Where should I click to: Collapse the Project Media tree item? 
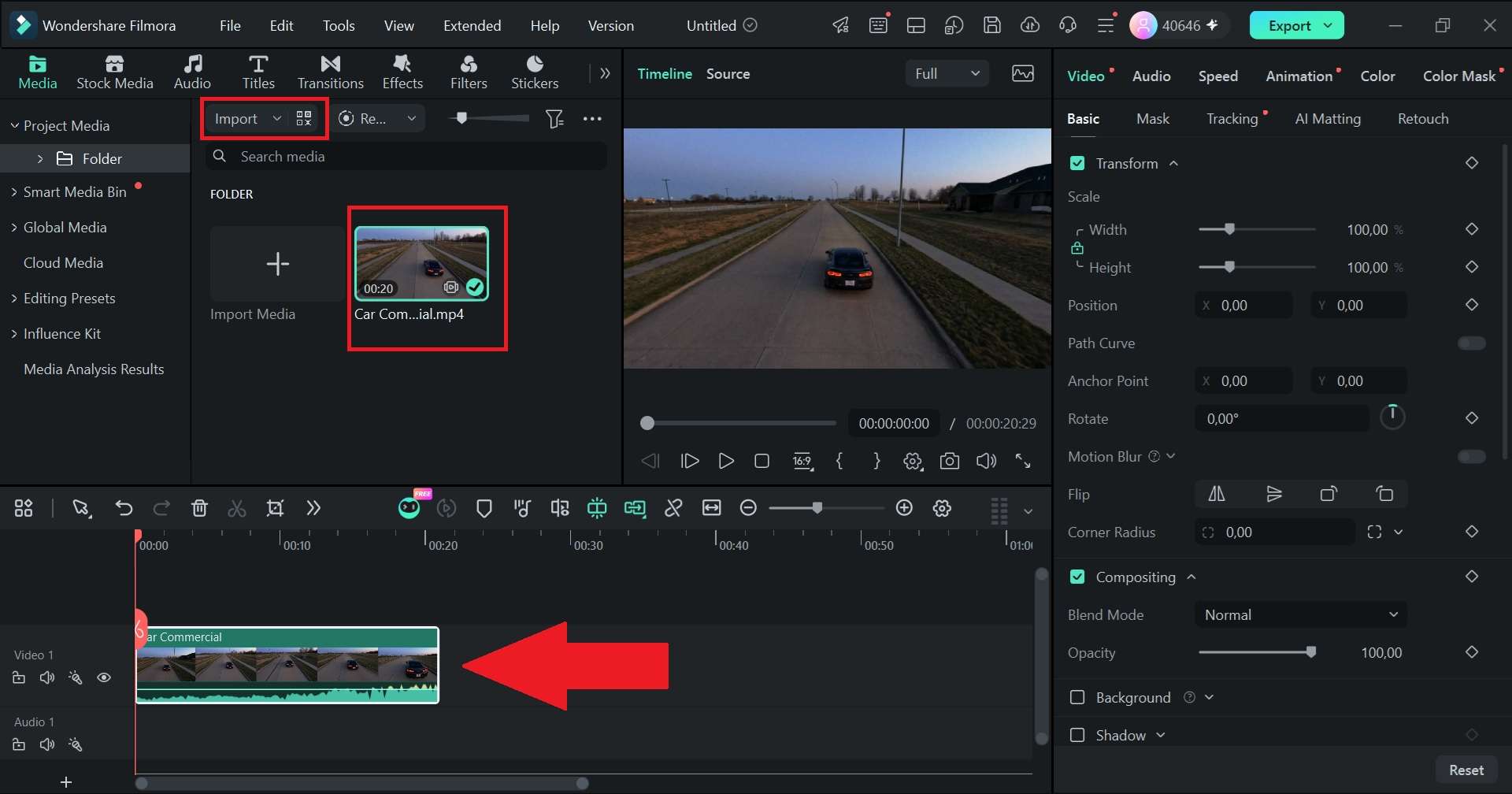pyautogui.click(x=14, y=126)
